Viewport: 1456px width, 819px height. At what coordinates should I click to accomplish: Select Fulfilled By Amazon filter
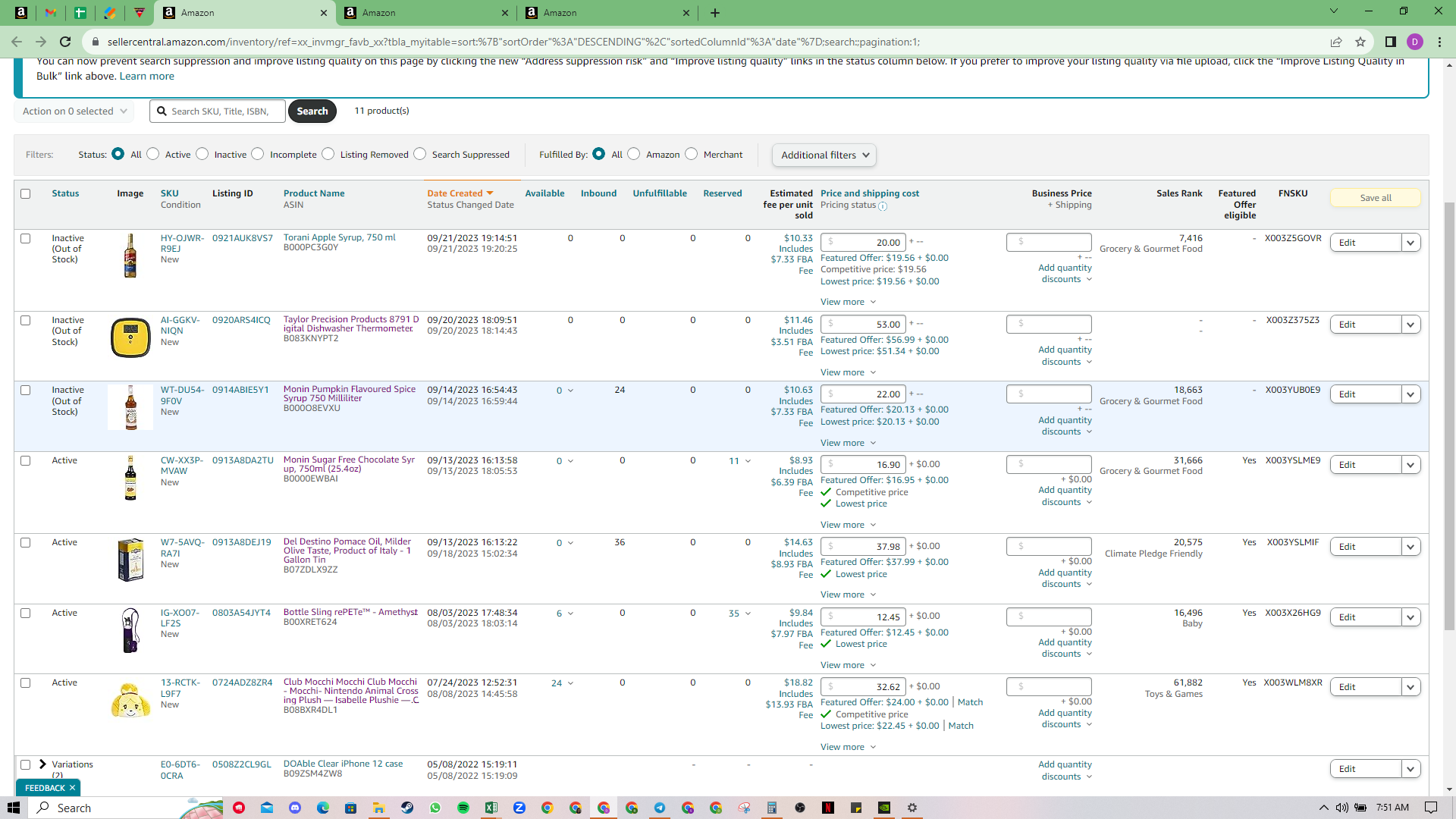pyautogui.click(x=634, y=154)
